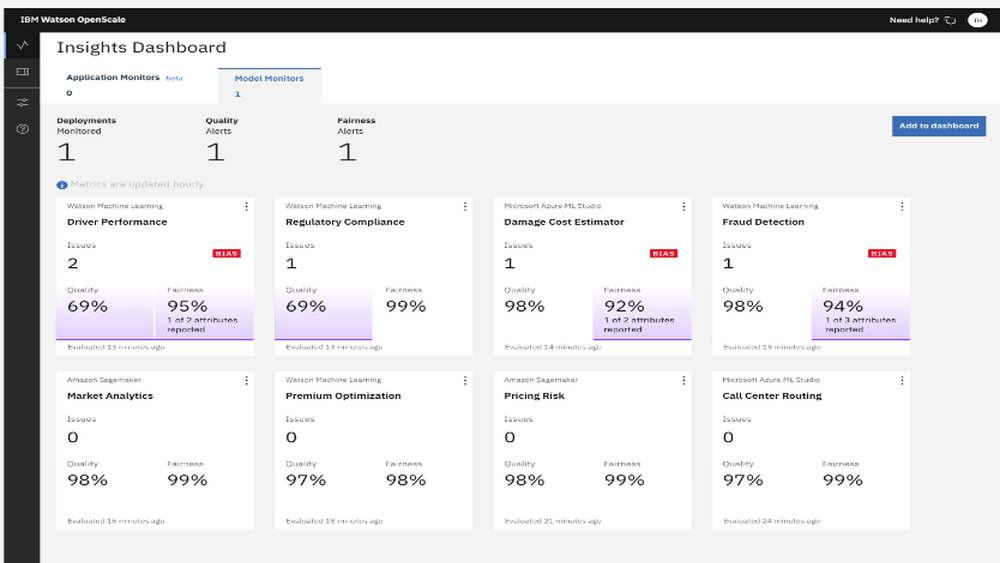Click IBM Watson OpenScale title
Viewport: 1000px width, 563px height.
tap(73, 20)
